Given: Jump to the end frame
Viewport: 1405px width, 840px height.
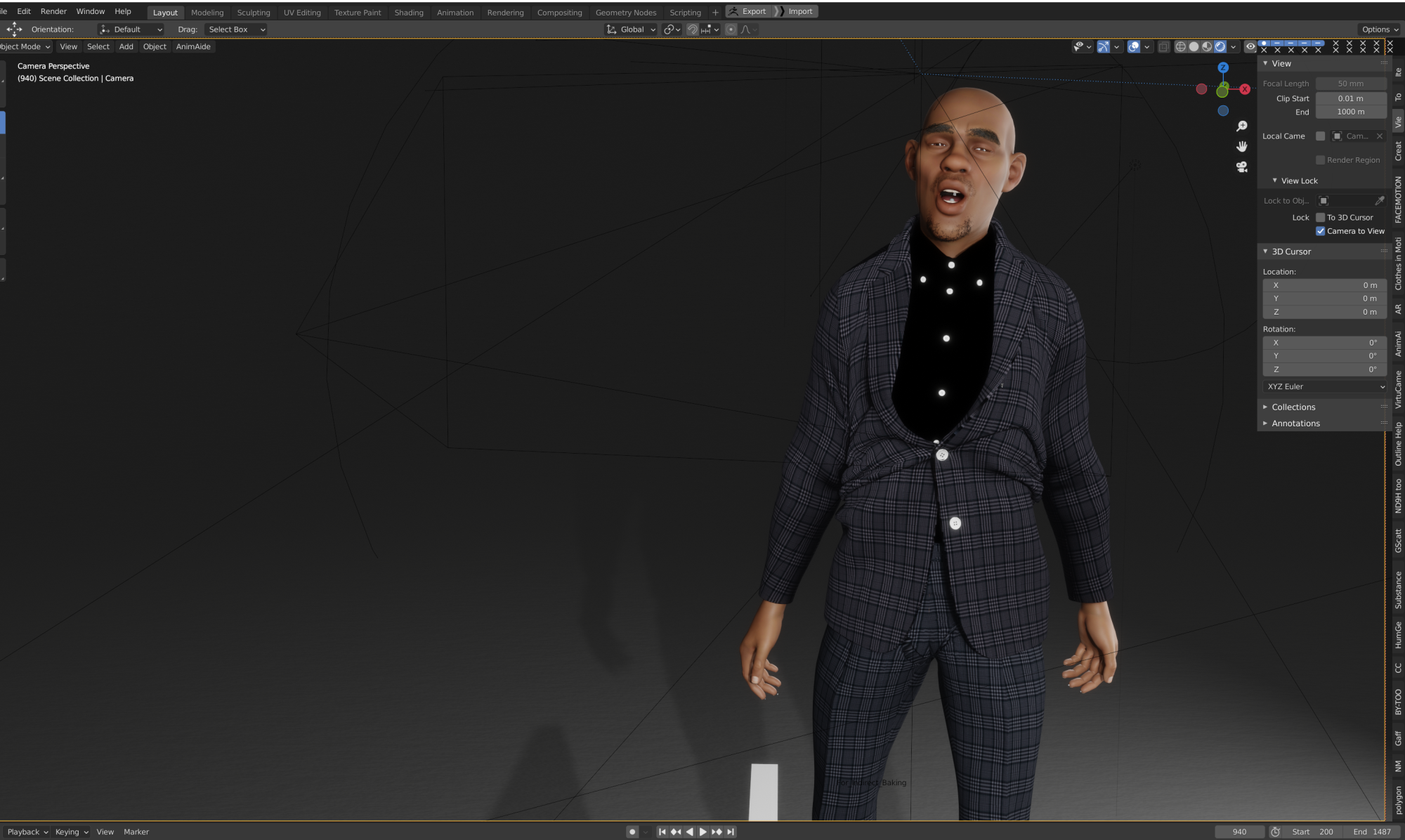Looking at the screenshot, I should point(731,832).
